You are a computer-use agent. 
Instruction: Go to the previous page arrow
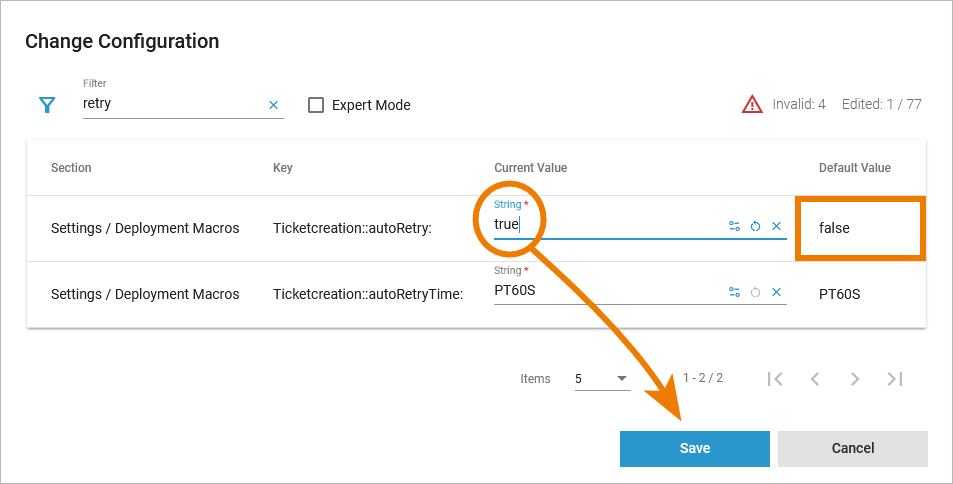tap(815, 379)
